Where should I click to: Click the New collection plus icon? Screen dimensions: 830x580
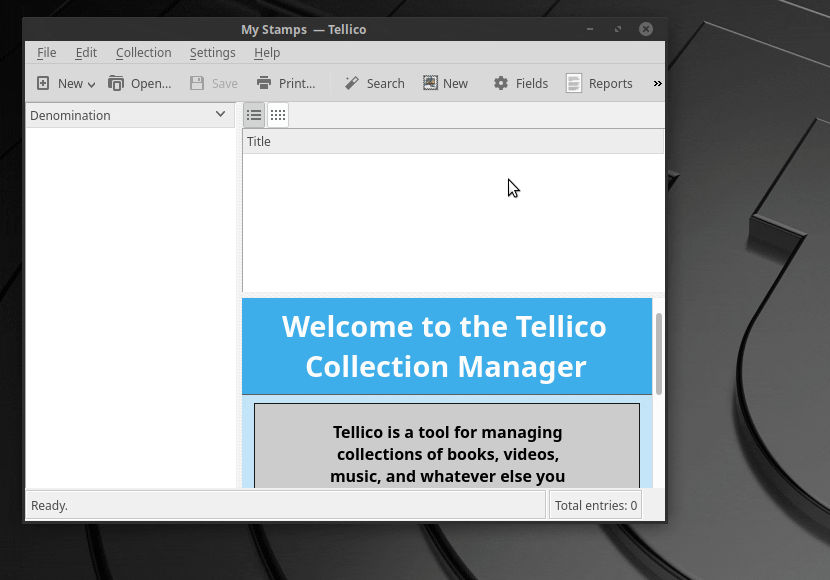(43, 83)
